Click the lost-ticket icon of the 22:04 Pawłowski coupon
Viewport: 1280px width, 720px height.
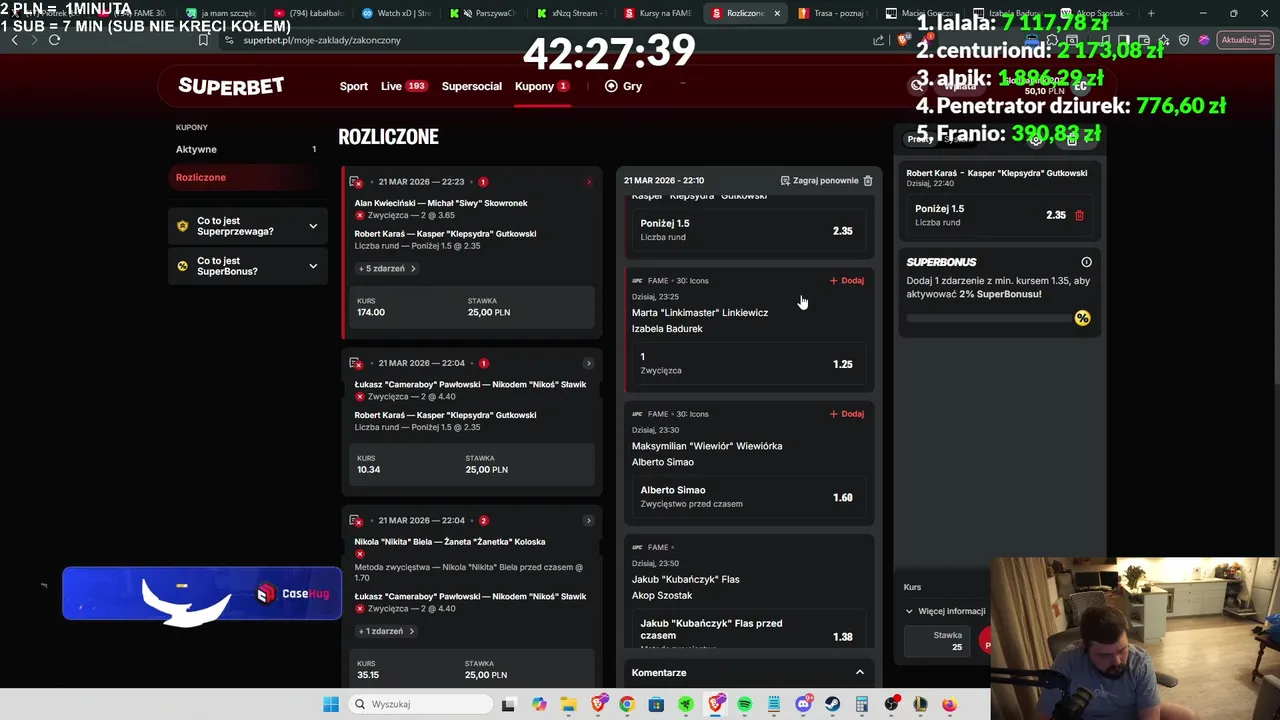pos(355,363)
